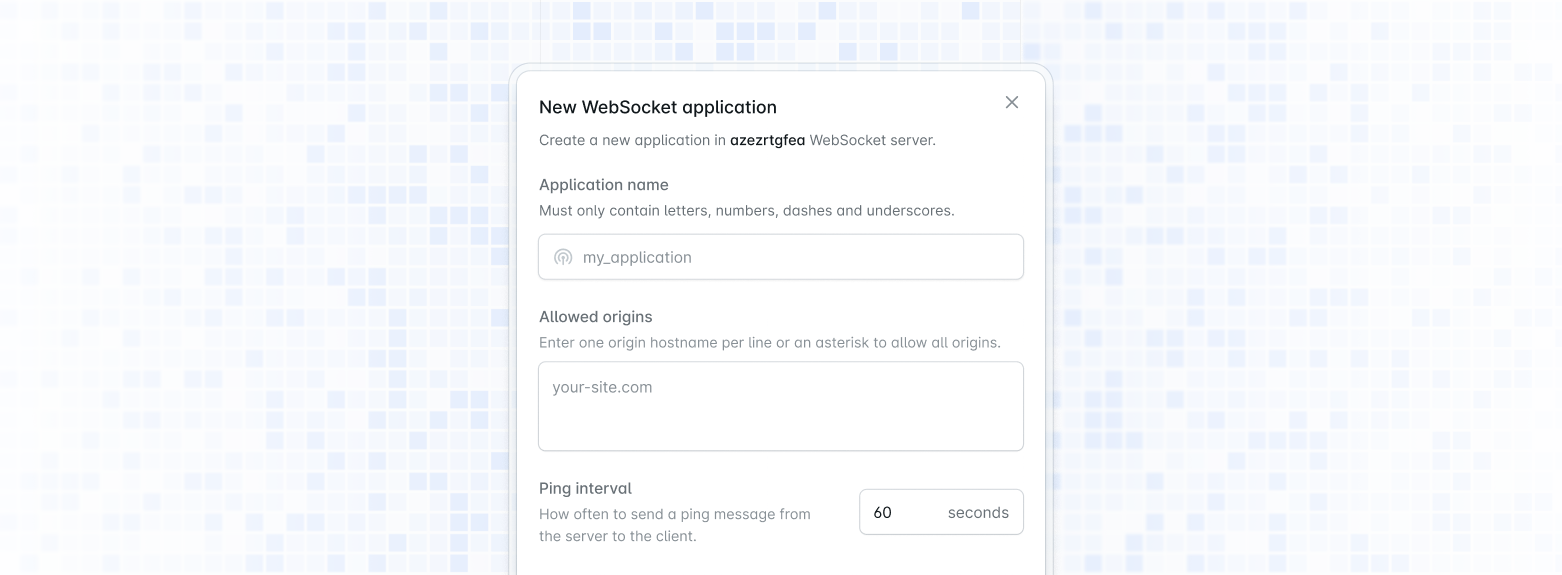
Task: Focus the Ping interval number field
Action: (900, 512)
